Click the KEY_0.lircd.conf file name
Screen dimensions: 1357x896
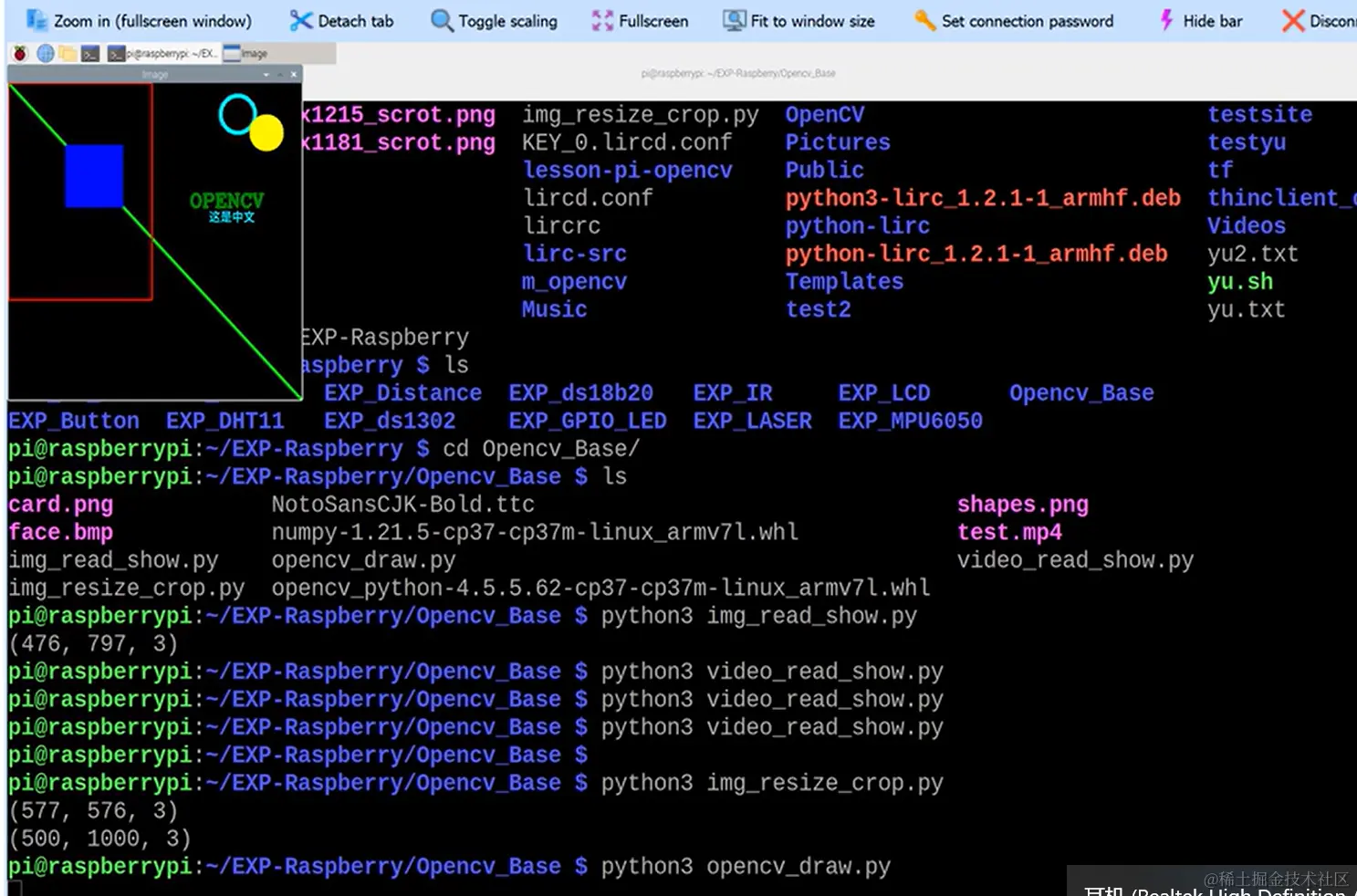(x=627, y=142)
